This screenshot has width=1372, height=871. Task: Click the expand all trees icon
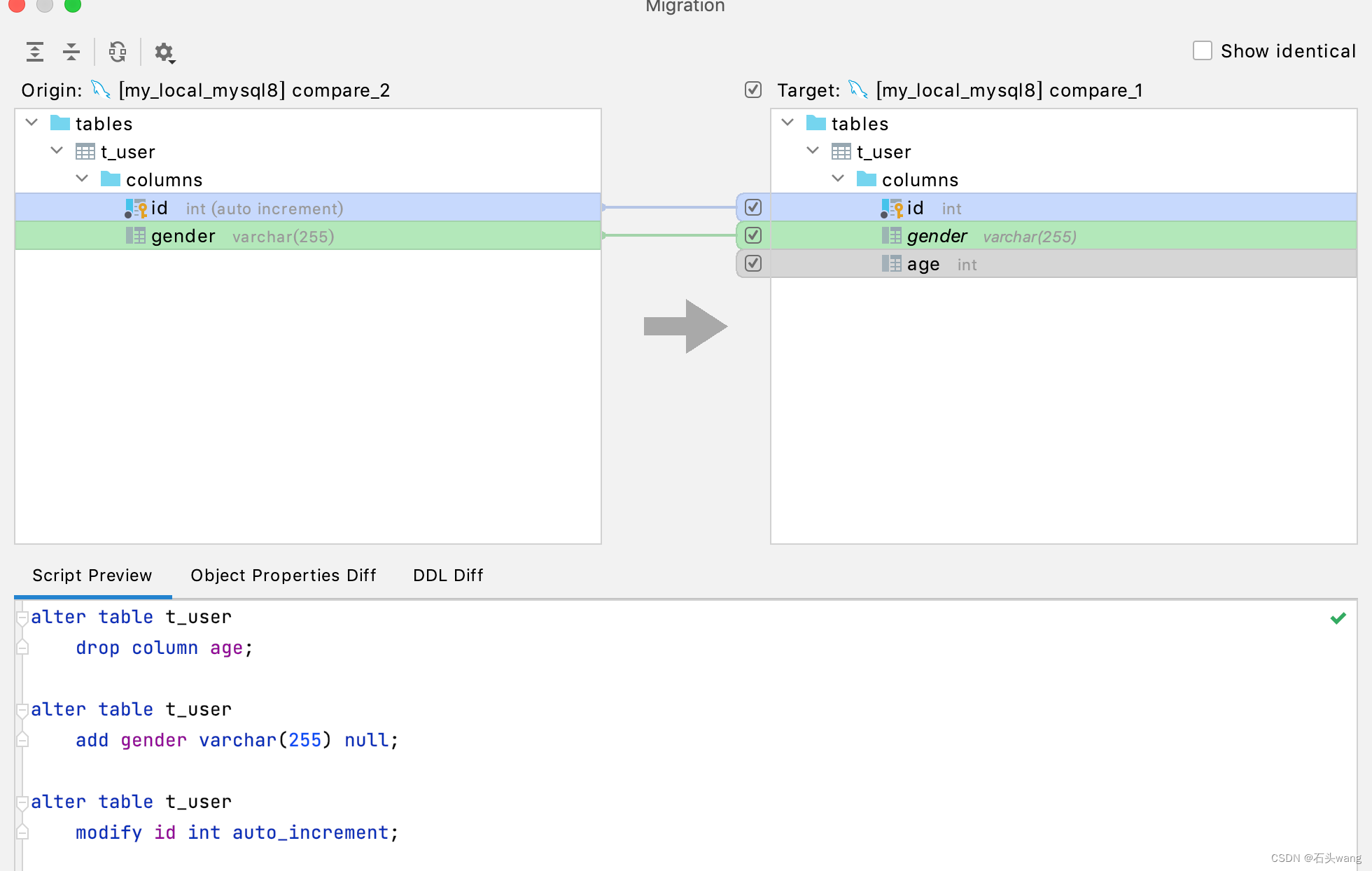pos(36,51)
